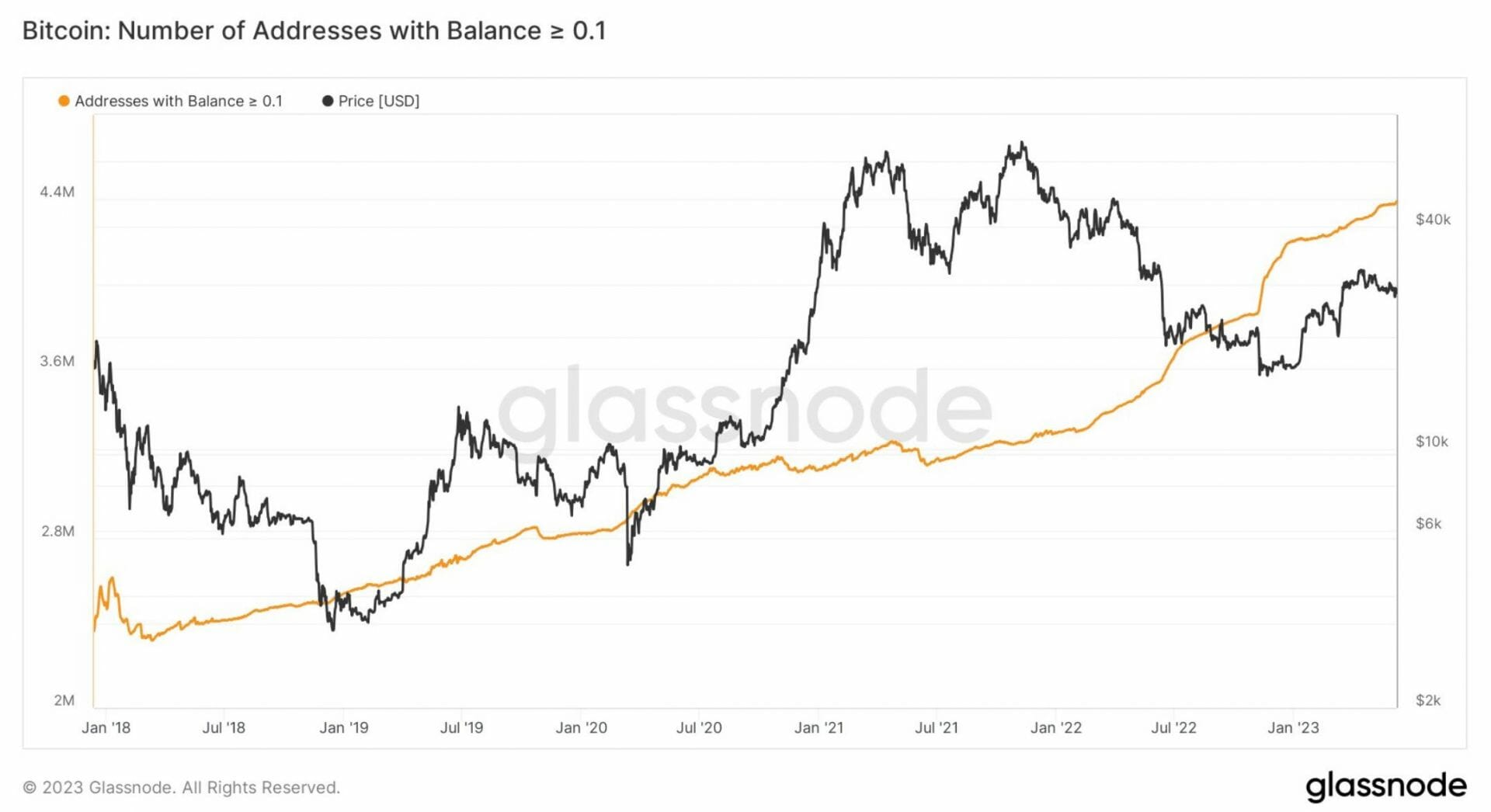1491x812 pixels.
Task: Click the 4.4M left axis label
Action: point(57,192)
